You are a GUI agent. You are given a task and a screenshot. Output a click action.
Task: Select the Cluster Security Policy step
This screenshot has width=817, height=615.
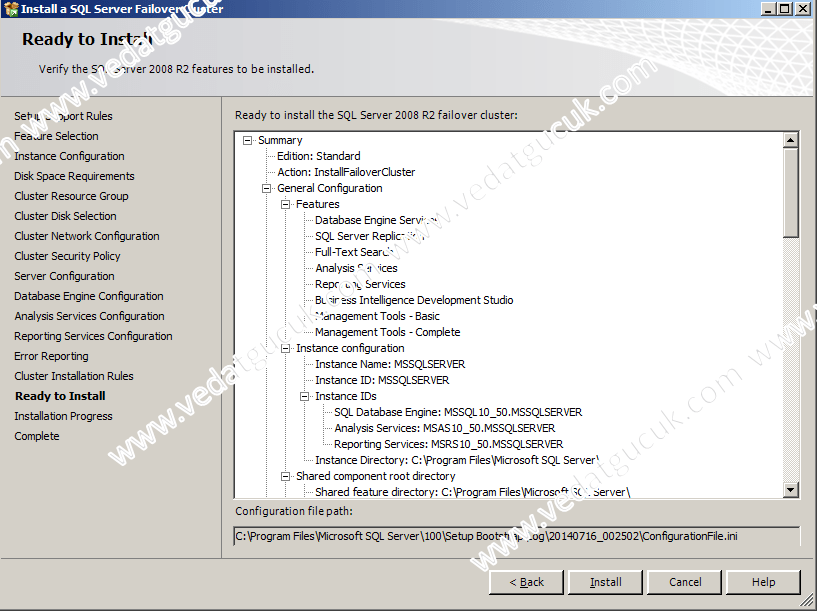pos(67,256)
